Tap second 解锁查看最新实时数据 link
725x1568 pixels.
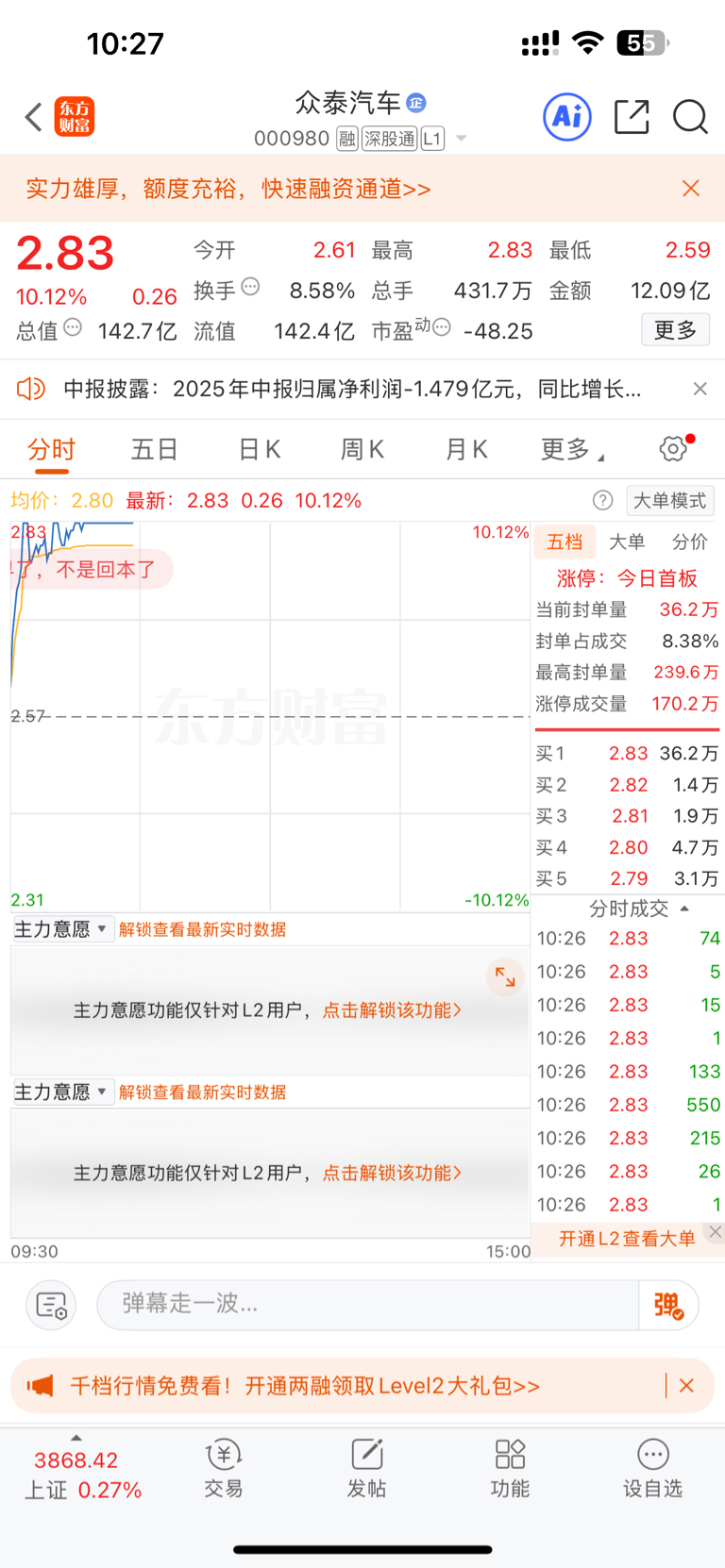202,1092
